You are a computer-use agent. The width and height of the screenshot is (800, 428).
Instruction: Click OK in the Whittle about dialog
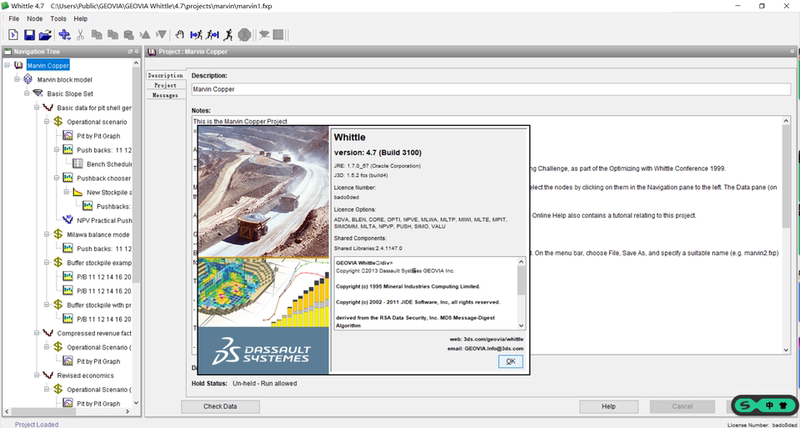pyautogui.click(x=510, y=361)
